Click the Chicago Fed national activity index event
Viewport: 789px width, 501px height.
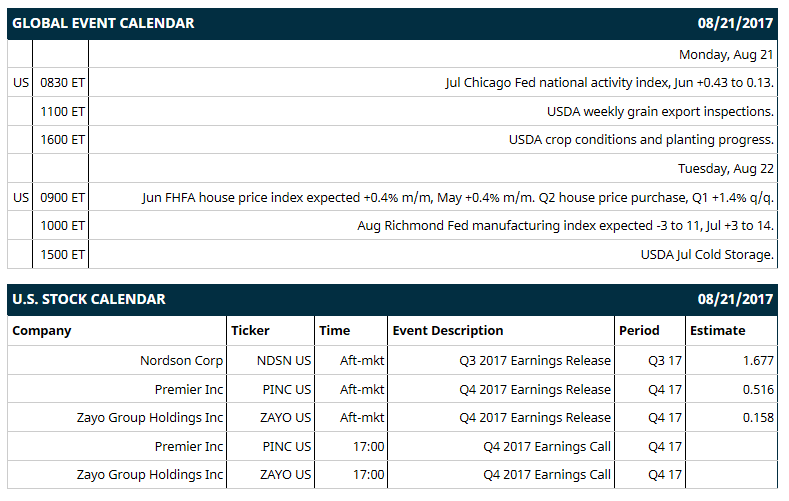click(609, 82)
